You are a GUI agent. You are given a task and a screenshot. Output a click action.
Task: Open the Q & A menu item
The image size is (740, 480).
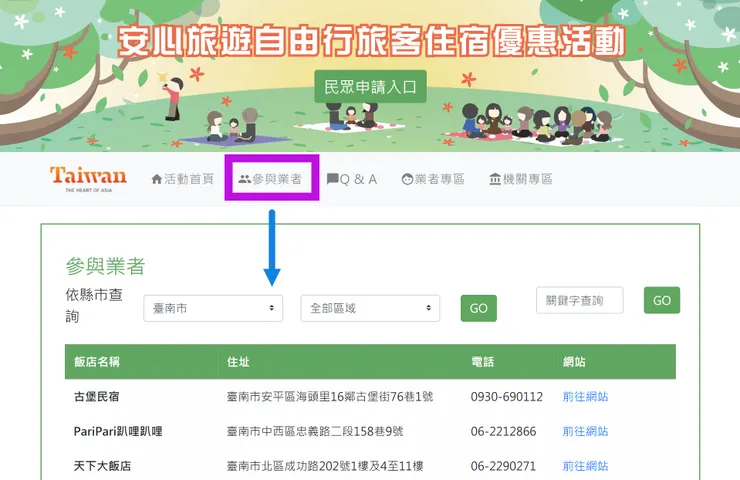coord(352,179)
